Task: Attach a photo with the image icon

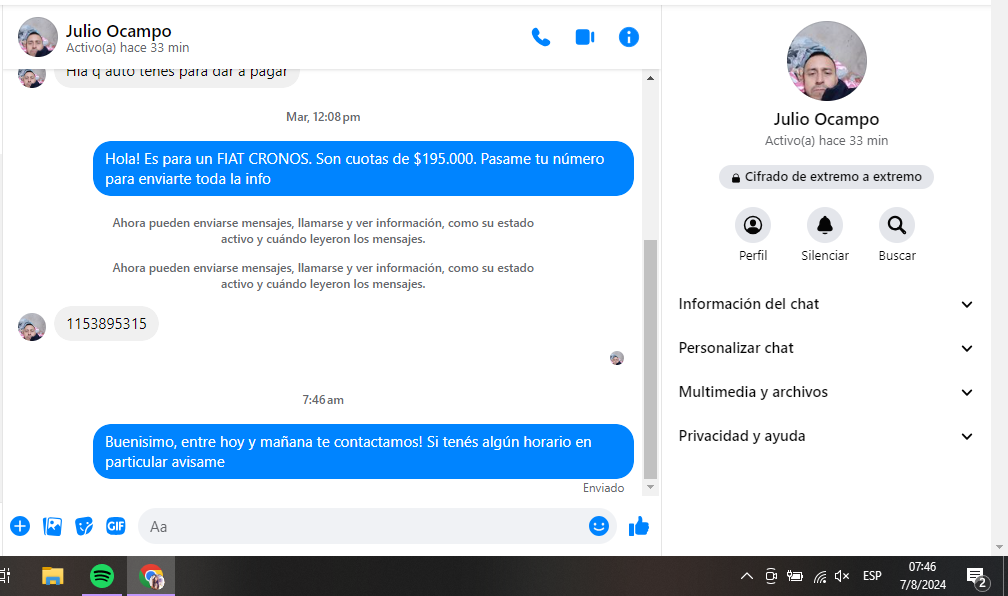Action: (x=53, y=526)
